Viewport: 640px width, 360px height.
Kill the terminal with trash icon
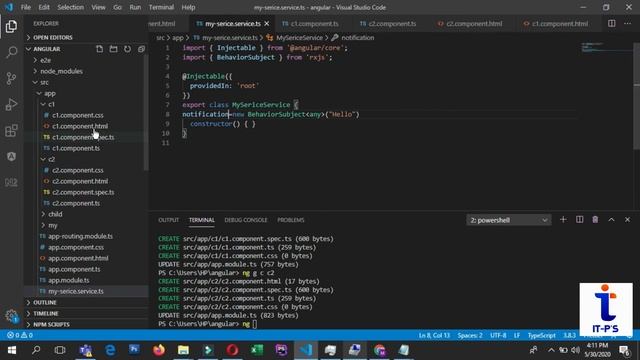(x=595, y=220)
